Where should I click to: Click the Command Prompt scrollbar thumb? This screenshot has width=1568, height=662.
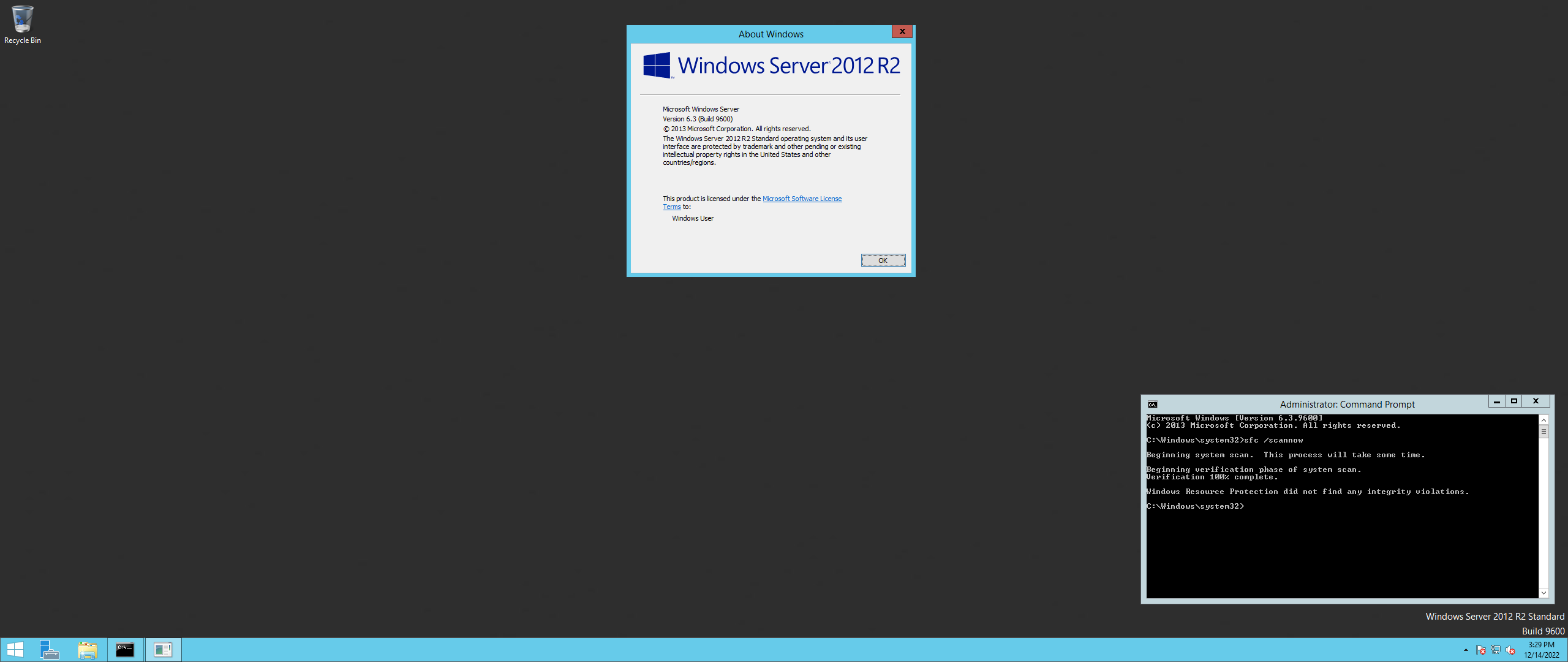(x=1544, y=432)
